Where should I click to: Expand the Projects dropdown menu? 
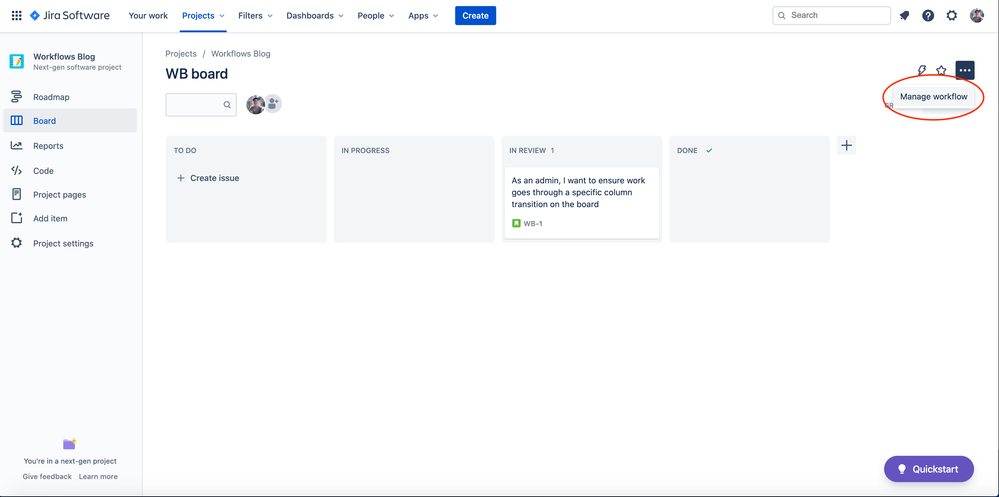(x=203, y=16)
